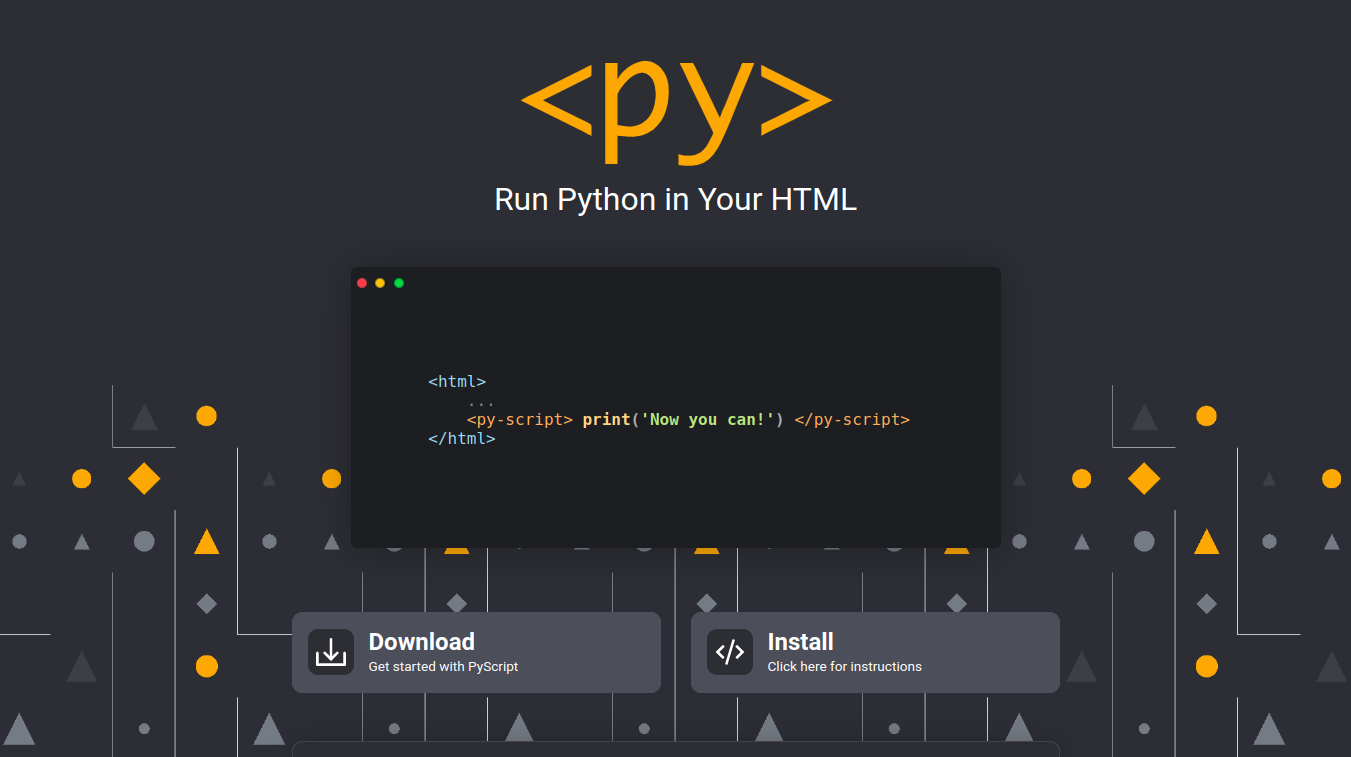The width and height of the screenshot is (1351, 757).
Task: Click the orange circle decoration near bottom left
Action: [x=206, y=663]
